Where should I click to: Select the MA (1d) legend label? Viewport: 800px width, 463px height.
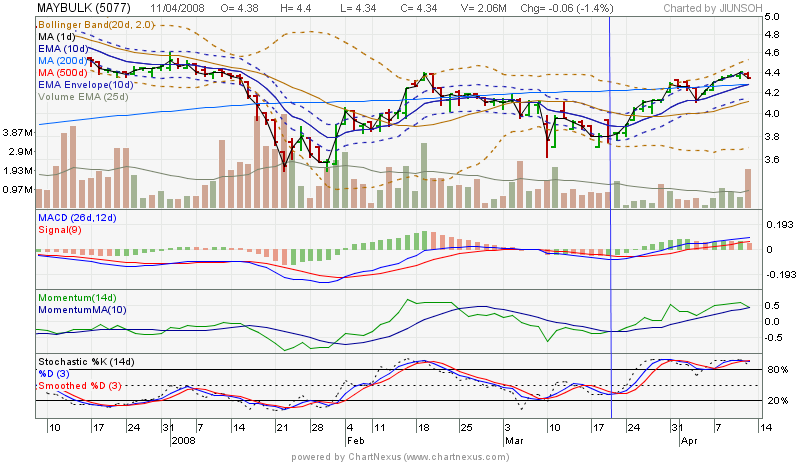pyautogui.click(x=57, y=37)
